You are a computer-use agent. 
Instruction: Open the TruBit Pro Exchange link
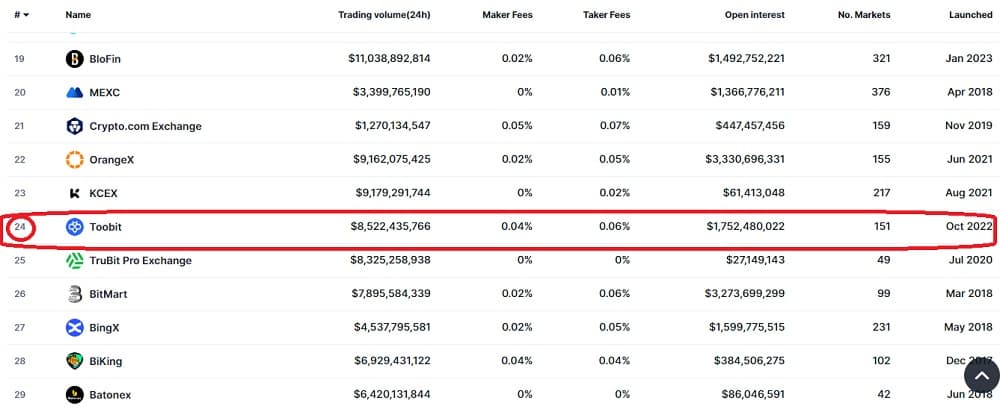(140, 260)
